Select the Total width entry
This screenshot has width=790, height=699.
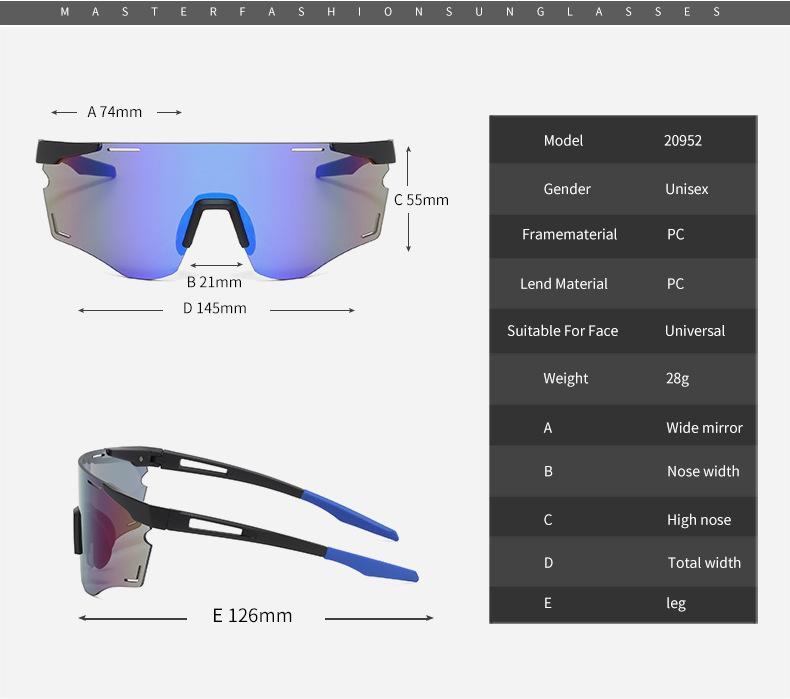[704, 562]
